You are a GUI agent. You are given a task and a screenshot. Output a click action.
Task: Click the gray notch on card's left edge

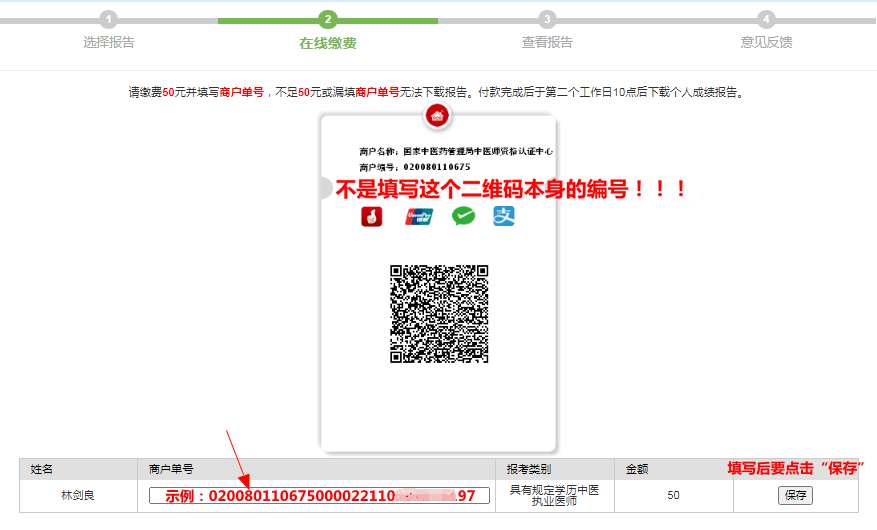point(324,188)
